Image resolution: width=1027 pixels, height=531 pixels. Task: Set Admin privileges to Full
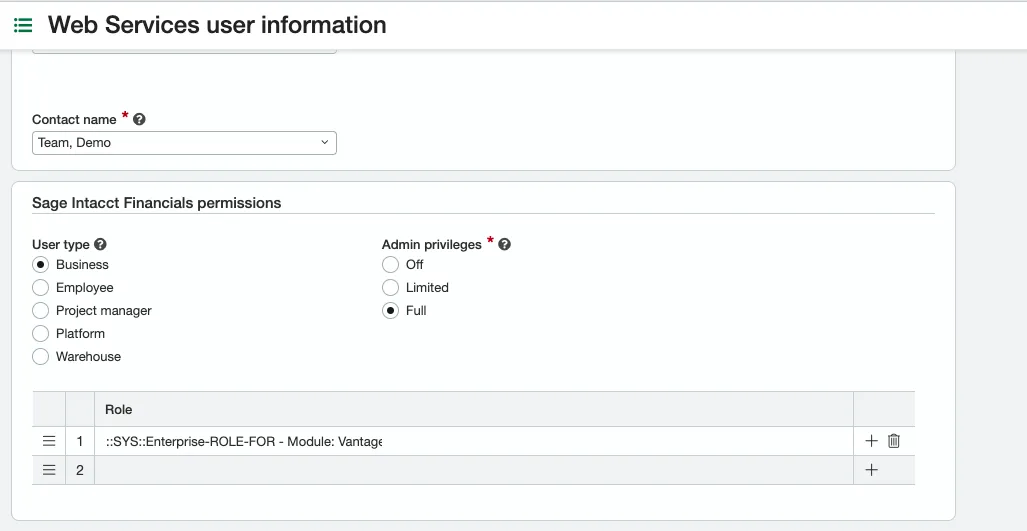[x=390, y=310]
